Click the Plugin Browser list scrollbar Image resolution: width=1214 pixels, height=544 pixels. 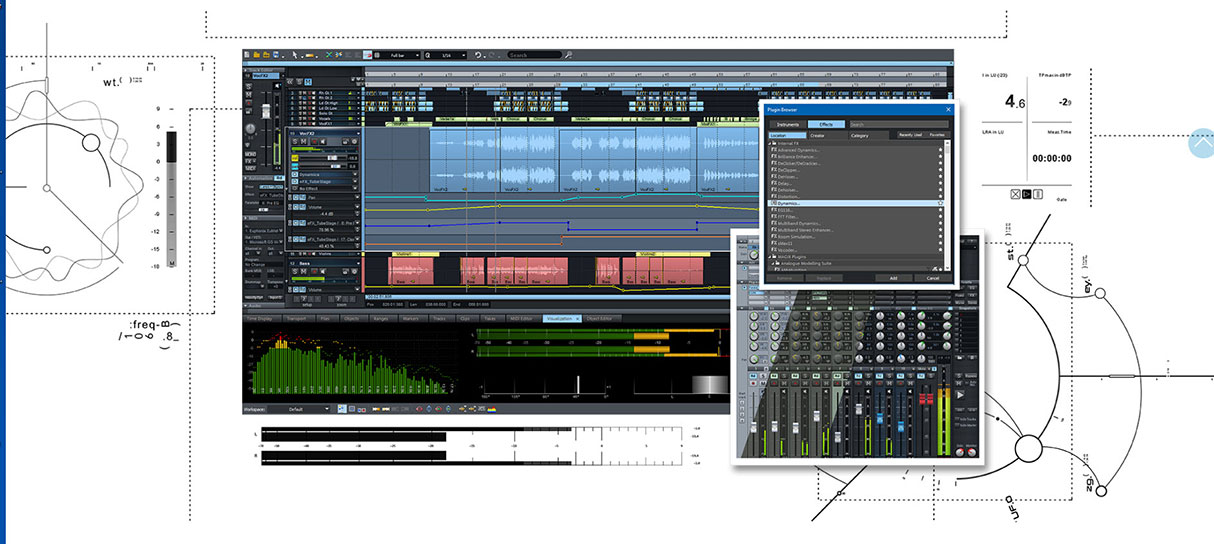coord(948,205)
